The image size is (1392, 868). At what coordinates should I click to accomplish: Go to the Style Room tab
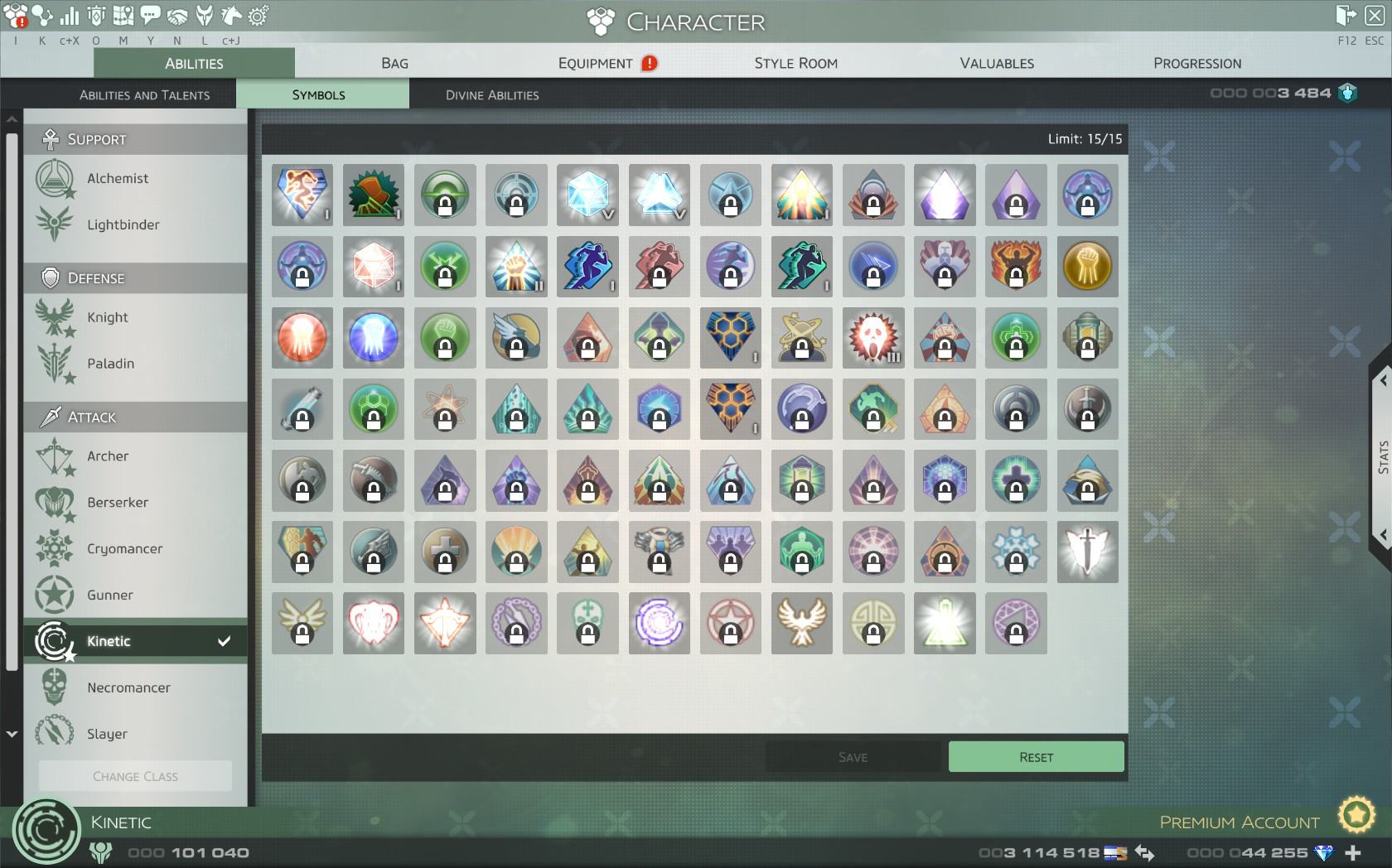point(795,63)
